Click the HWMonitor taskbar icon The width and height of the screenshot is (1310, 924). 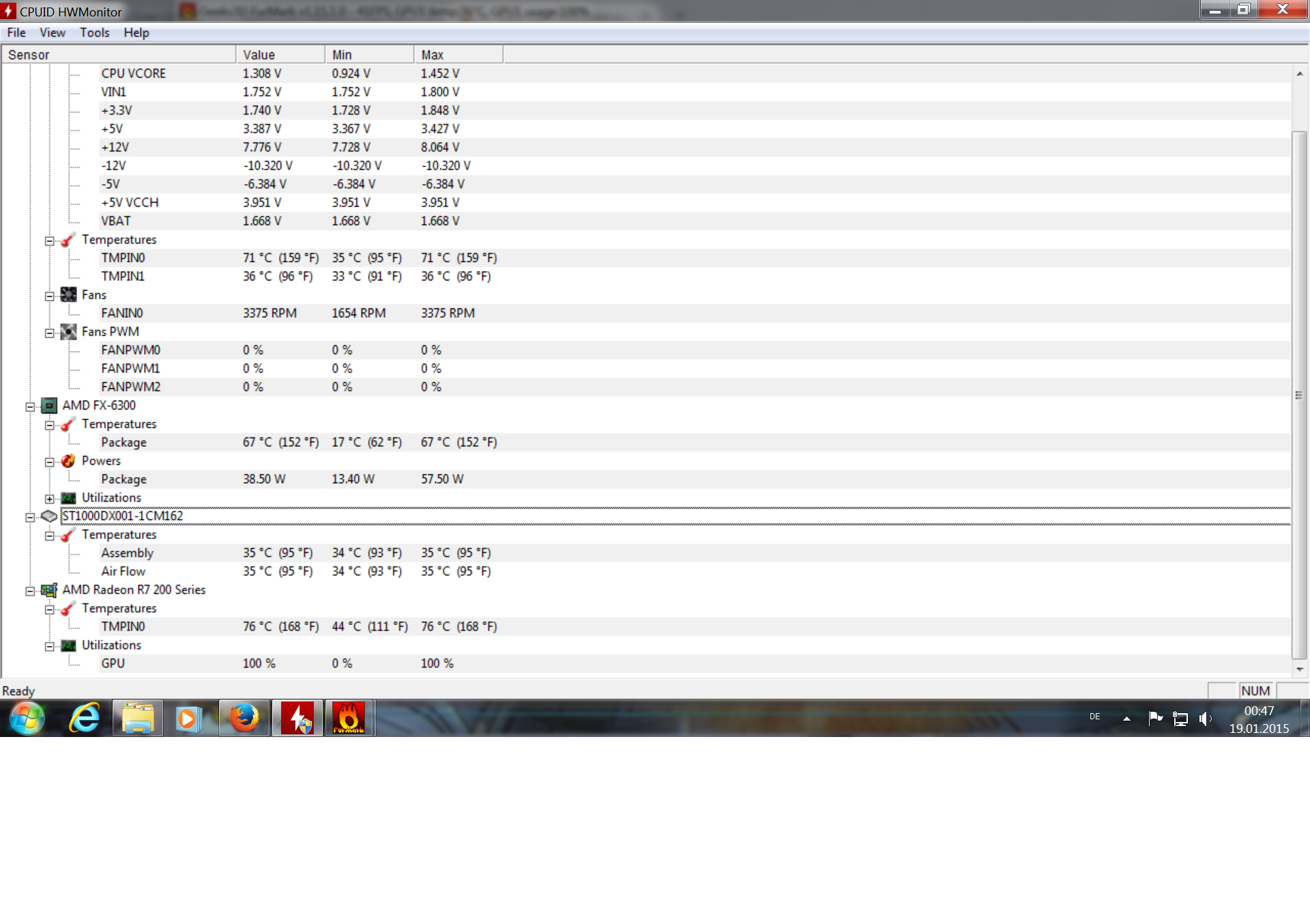(297, 718)
